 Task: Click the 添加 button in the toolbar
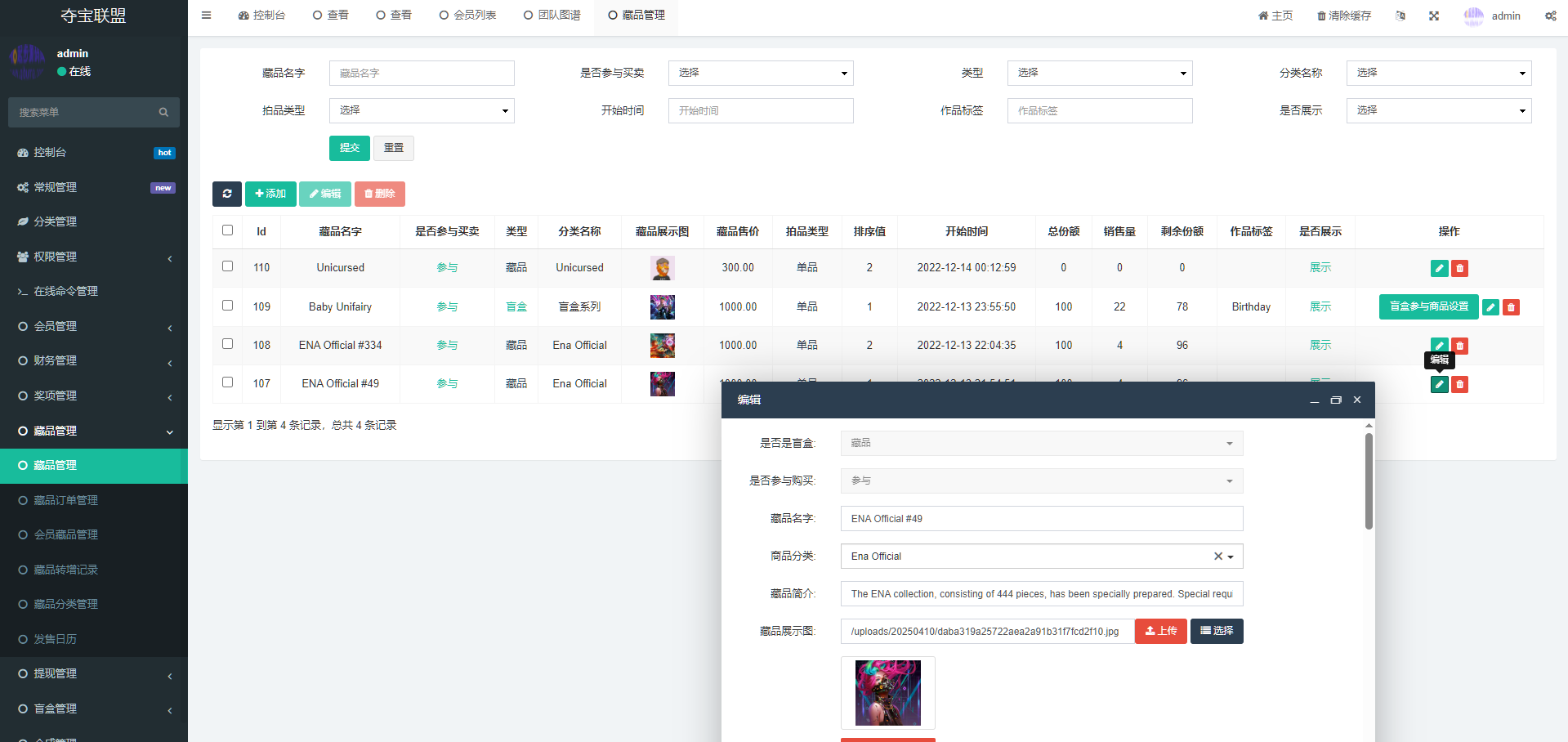(x=270, y=194)
